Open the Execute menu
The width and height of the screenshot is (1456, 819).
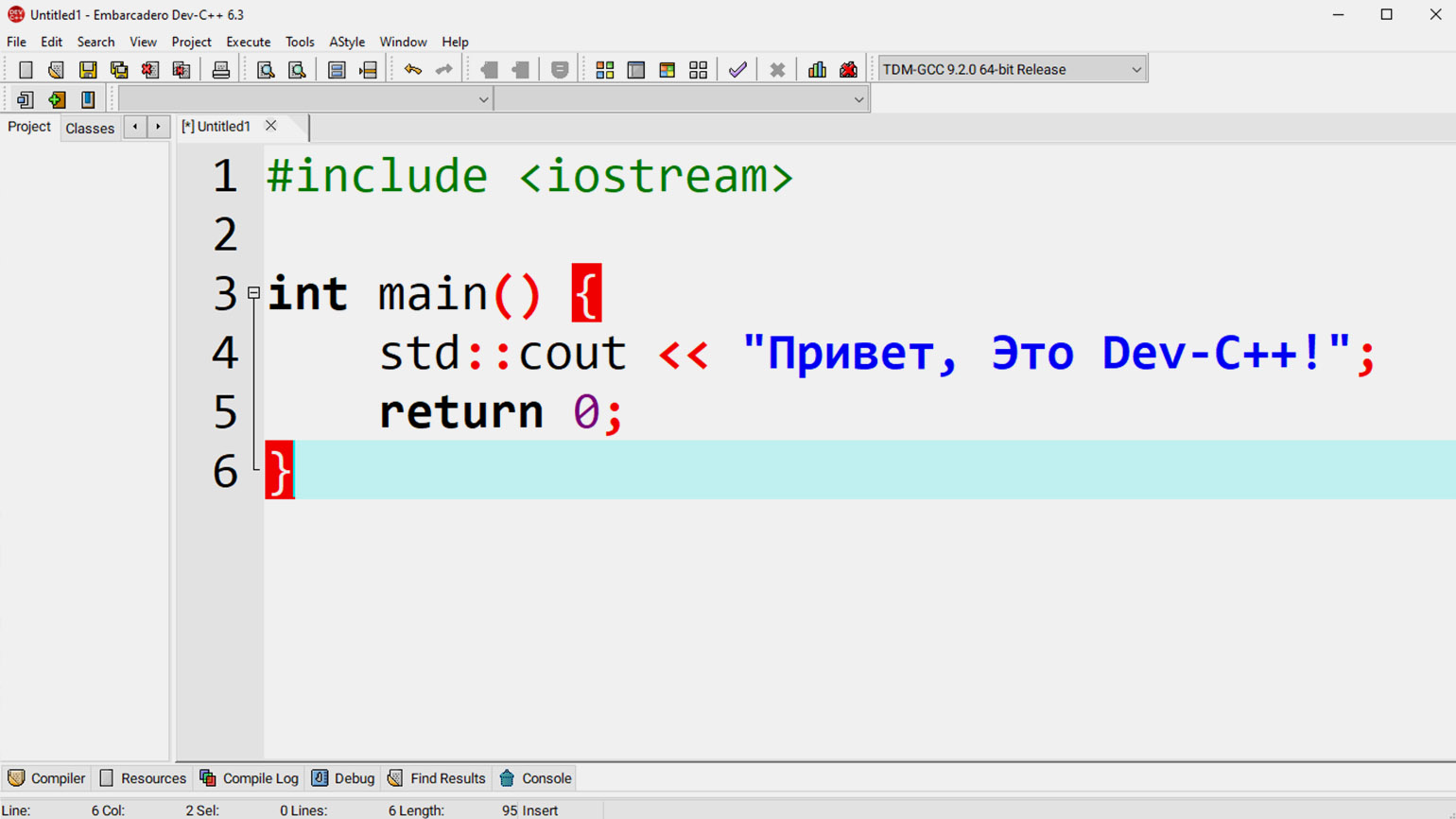pos(248,42)
